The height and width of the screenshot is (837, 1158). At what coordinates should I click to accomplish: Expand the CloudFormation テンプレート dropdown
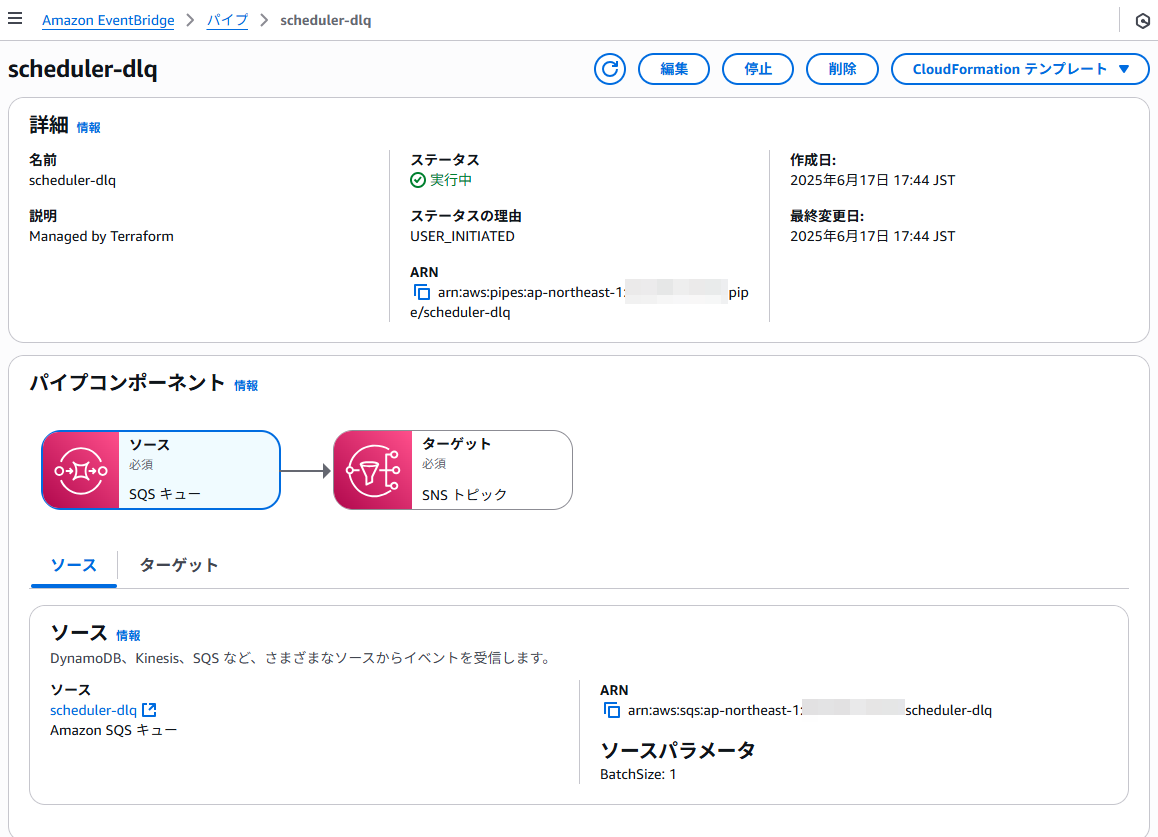(x=1020, y=69)
